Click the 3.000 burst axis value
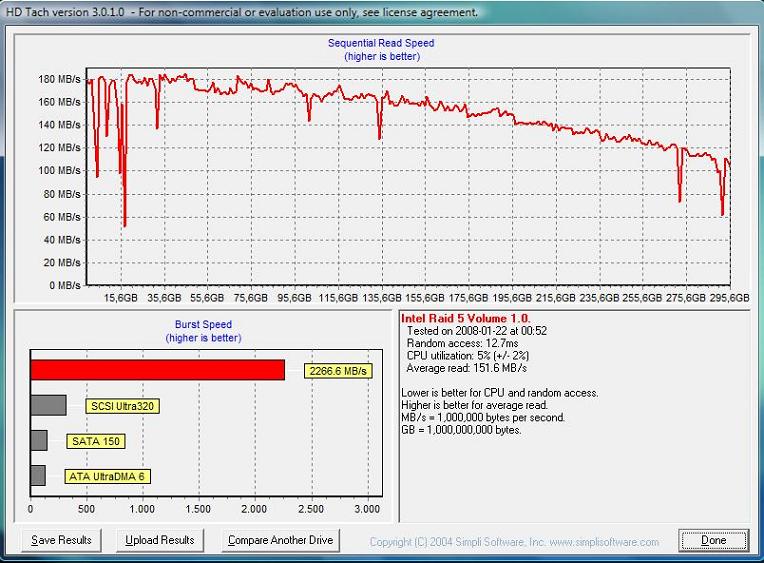764x563 pixels. click(x=367, y=509)
